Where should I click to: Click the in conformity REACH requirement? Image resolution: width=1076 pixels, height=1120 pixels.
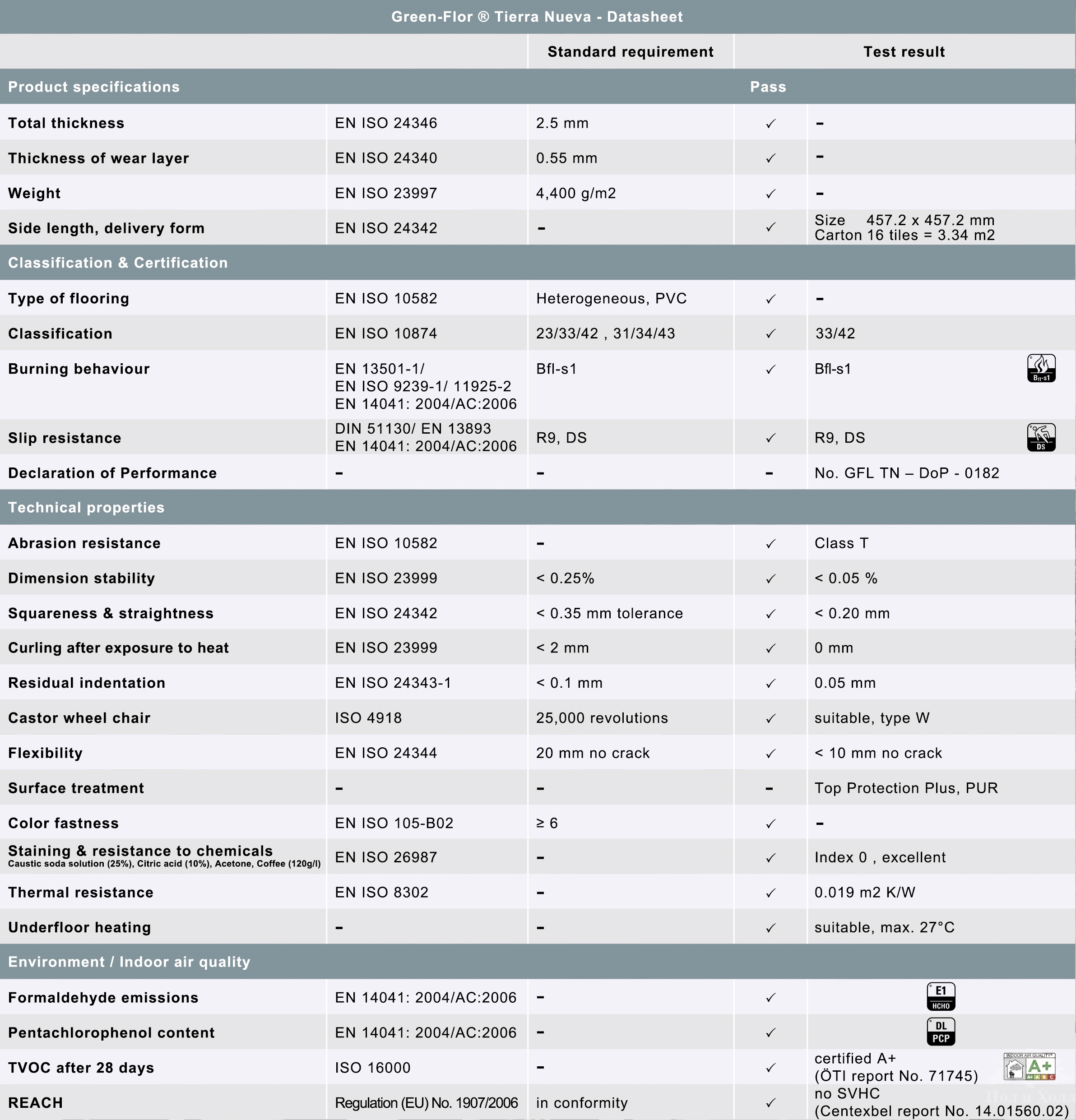582,1103
